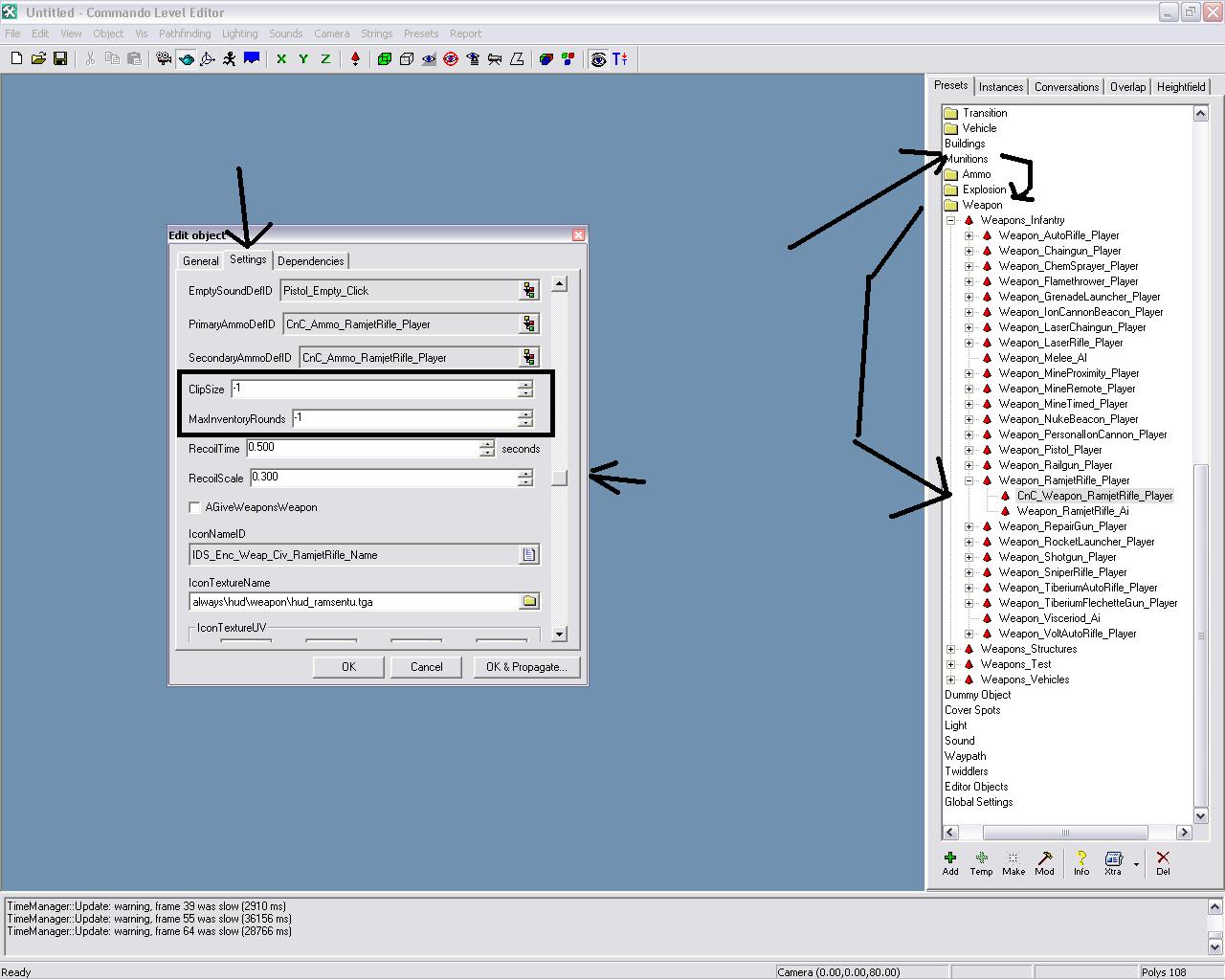Click the Edit object dialog scrollbar thumb
1225x980 pixels.
pos(560,478)
